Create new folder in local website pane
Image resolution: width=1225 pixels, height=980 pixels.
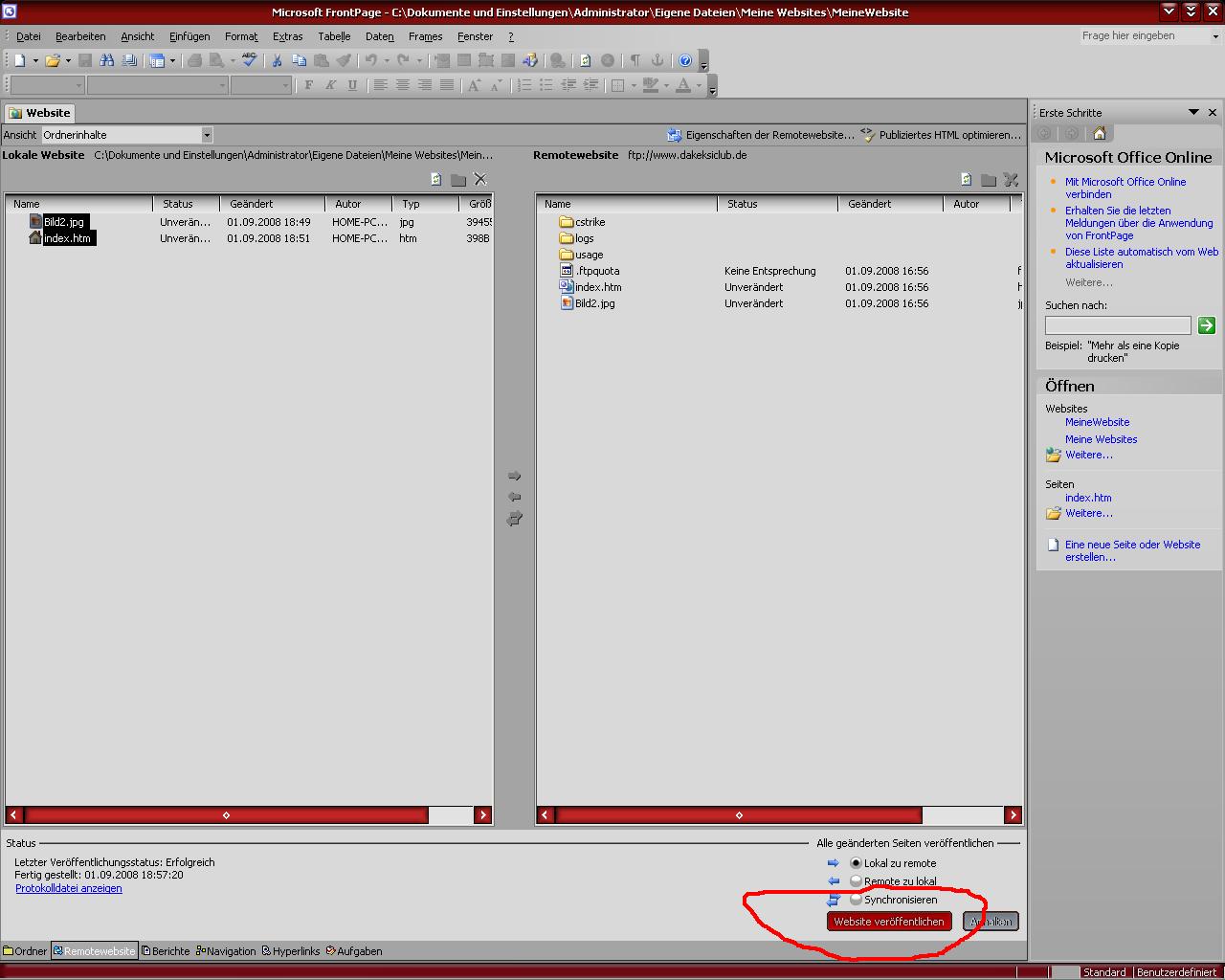pyautogui.click(x=458, y=180)
